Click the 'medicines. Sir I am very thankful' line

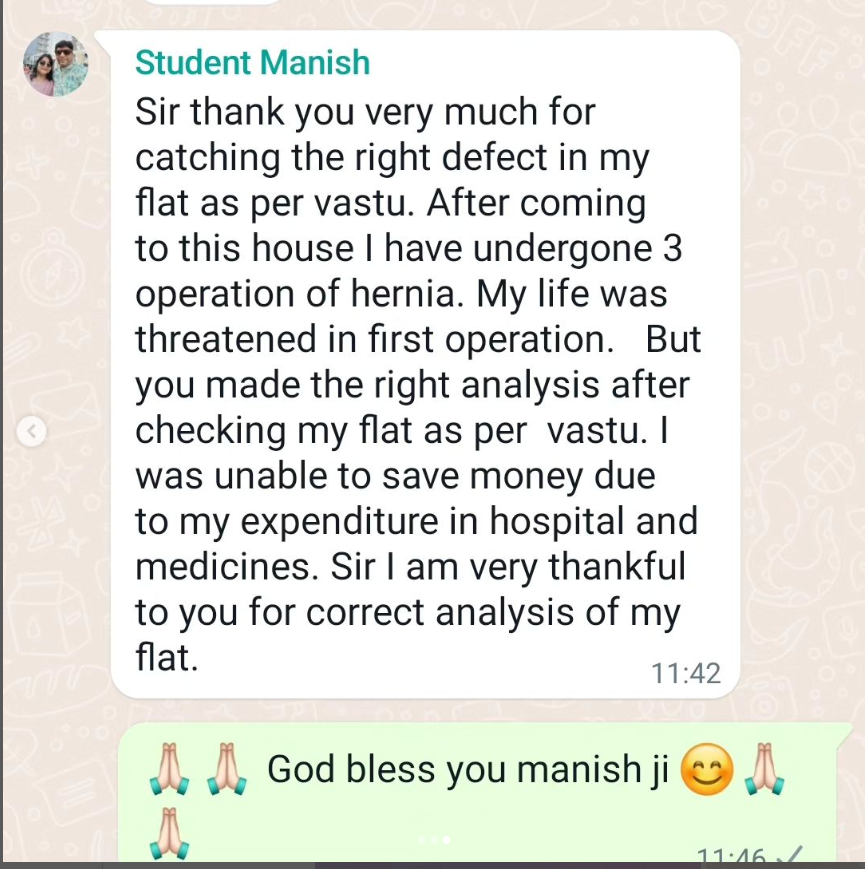[410, 567]
